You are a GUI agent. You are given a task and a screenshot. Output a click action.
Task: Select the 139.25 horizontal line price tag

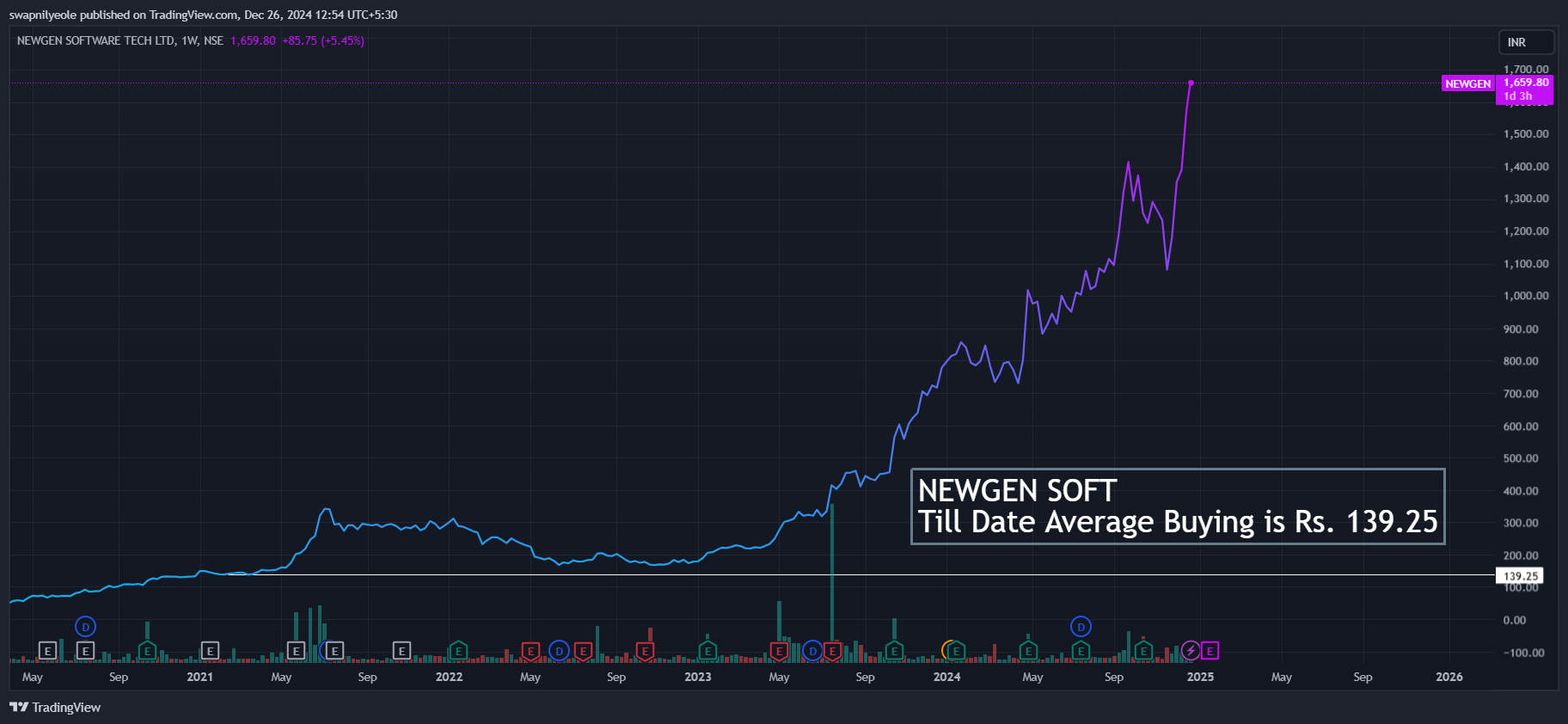[1520, 576]
